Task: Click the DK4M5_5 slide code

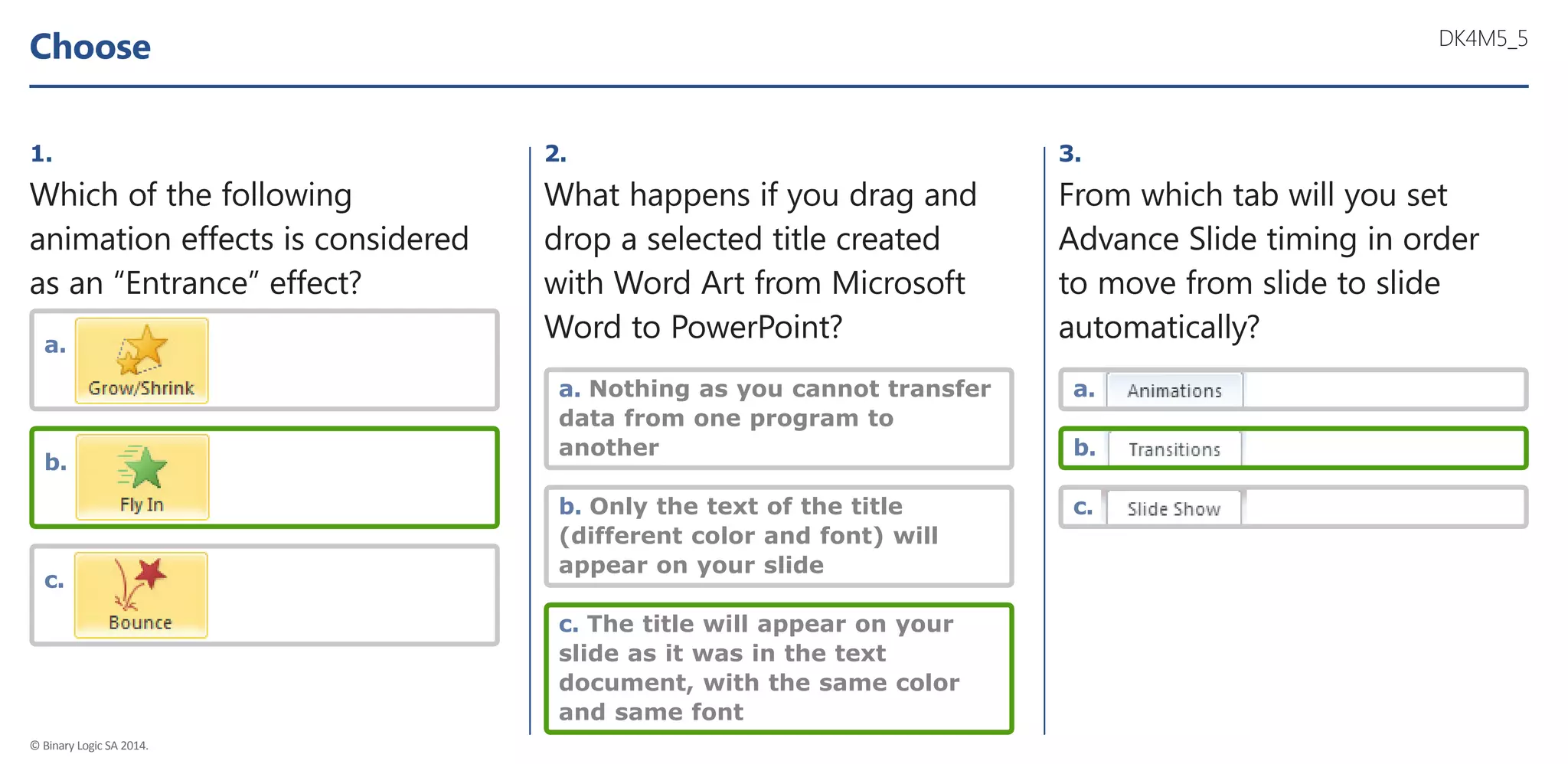Action: coord(1482,38)
